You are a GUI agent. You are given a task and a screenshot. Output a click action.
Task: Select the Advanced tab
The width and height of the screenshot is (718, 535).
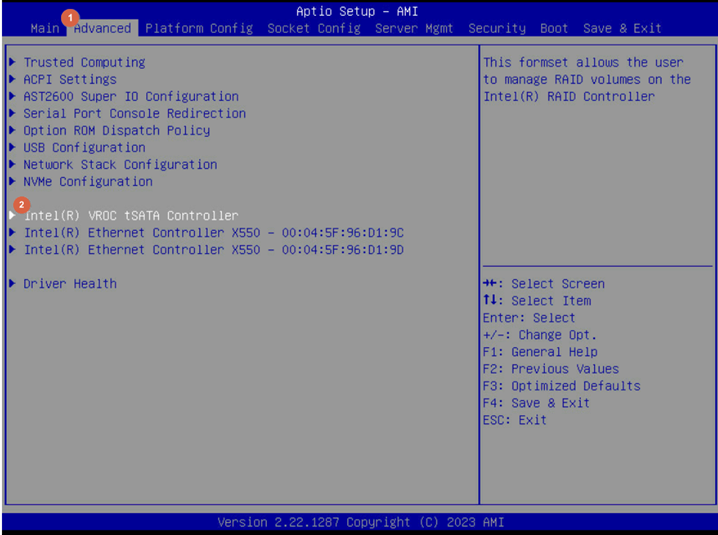click(x=102, y=28)
